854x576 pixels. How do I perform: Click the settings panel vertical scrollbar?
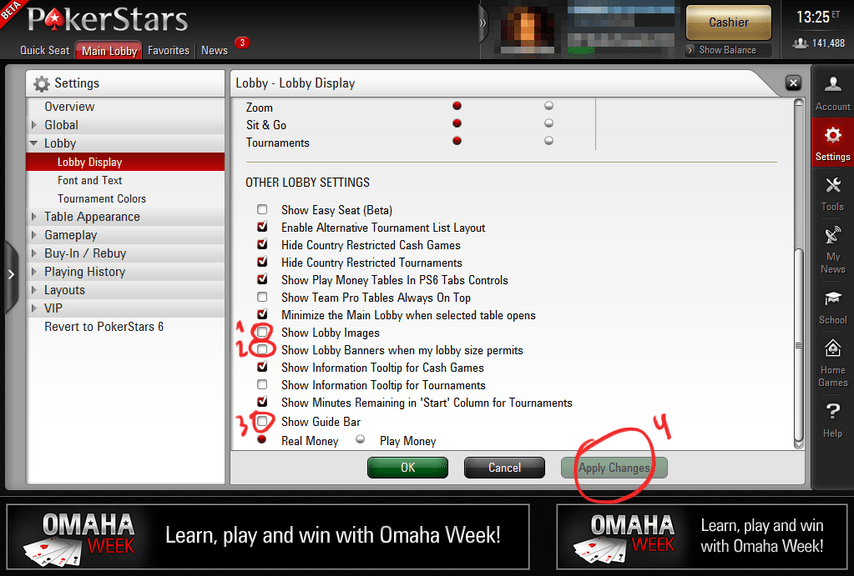click(798, 274)
